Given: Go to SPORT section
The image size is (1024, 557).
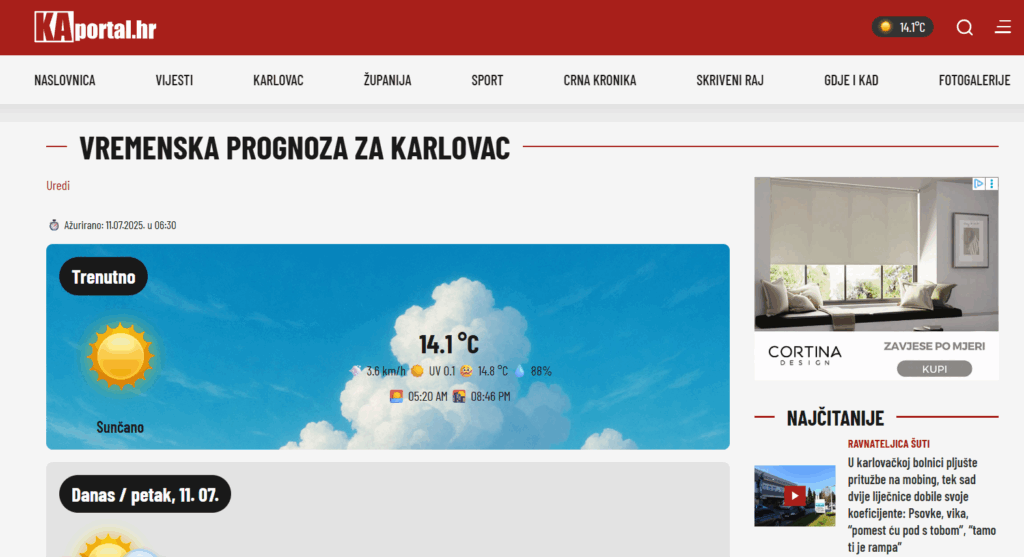Looking at the screenshot, I should [x=487, y=80].
